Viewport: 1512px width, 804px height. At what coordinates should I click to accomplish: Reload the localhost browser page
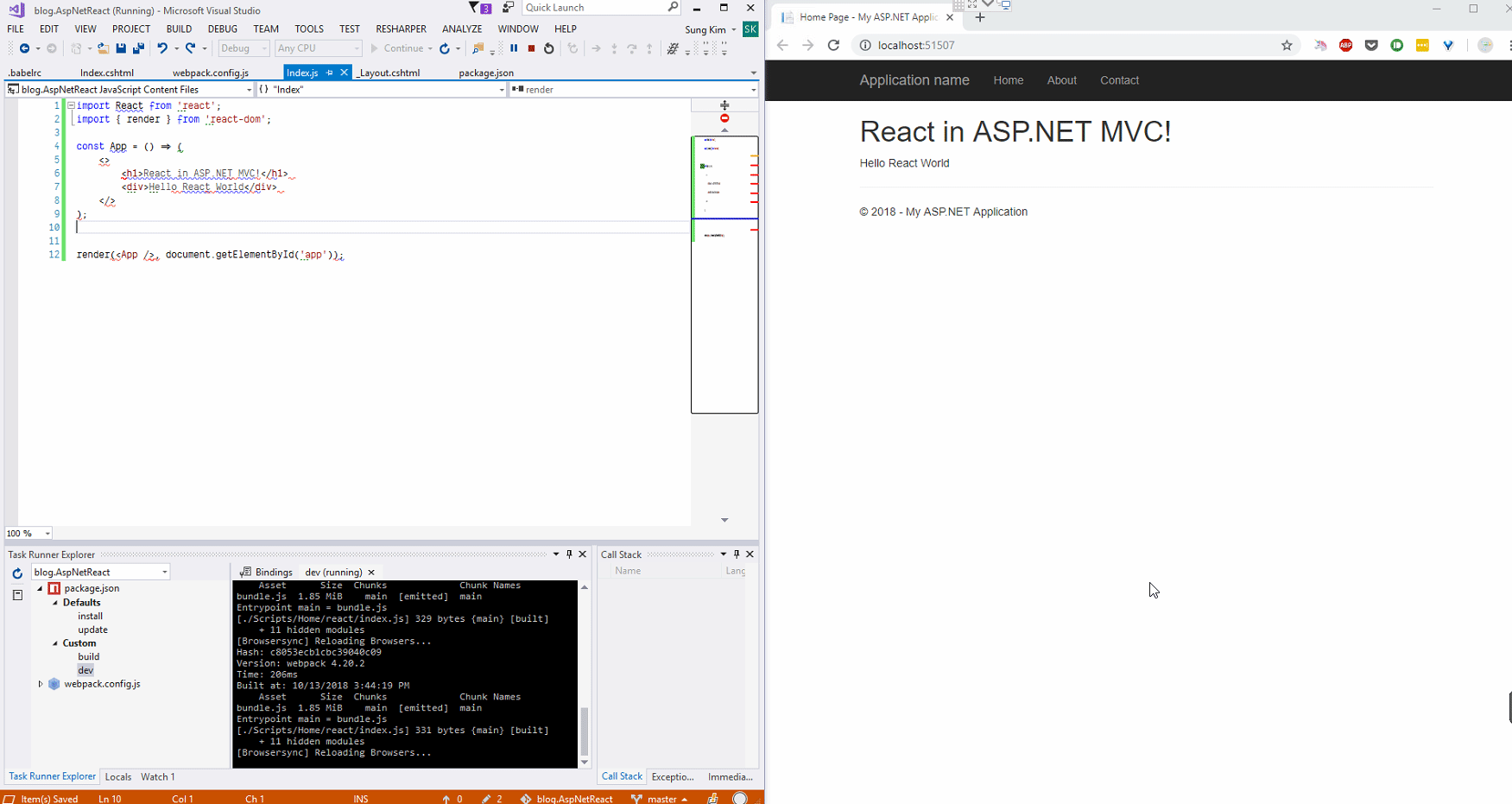pyautogui.click(x=833, y=46)
